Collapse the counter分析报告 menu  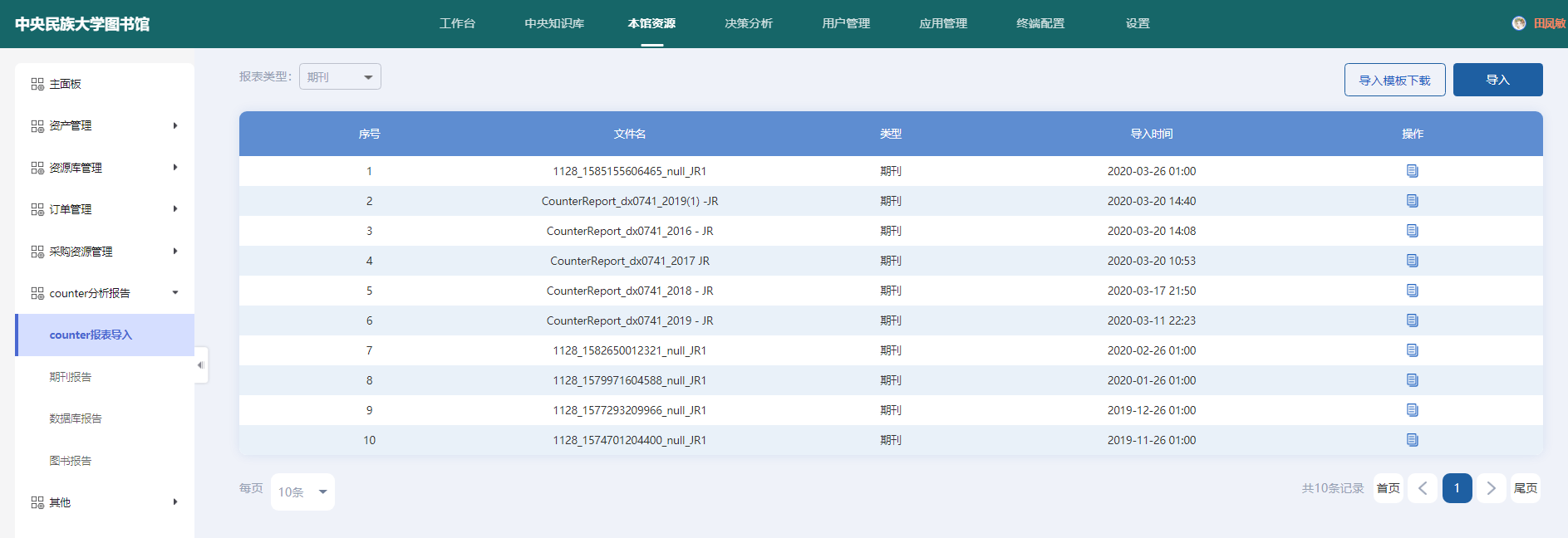pyautogui.click(x=105, y=293)
